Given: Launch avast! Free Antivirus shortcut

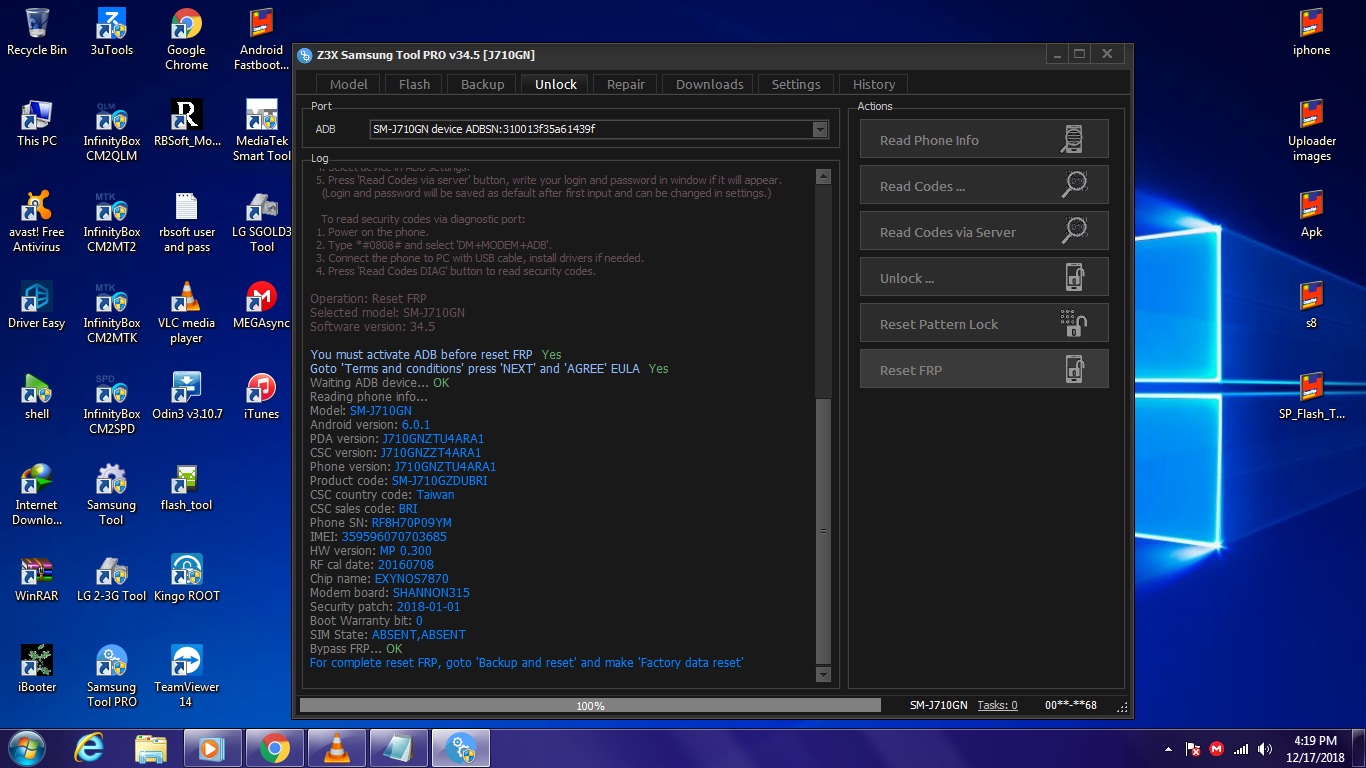Looking at the screenshot, I should [x=37, y=221].
